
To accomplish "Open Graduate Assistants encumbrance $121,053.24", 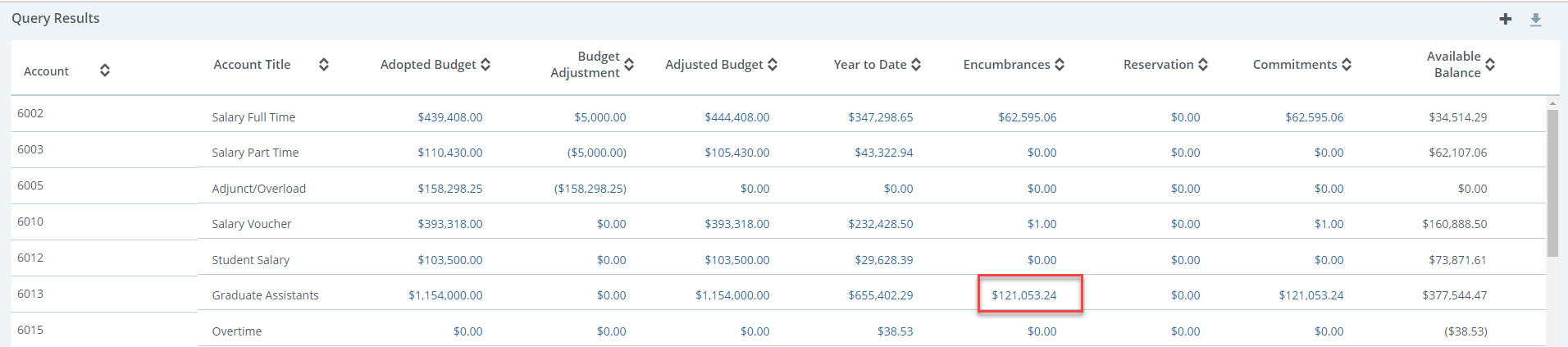I will (1024, 295).
